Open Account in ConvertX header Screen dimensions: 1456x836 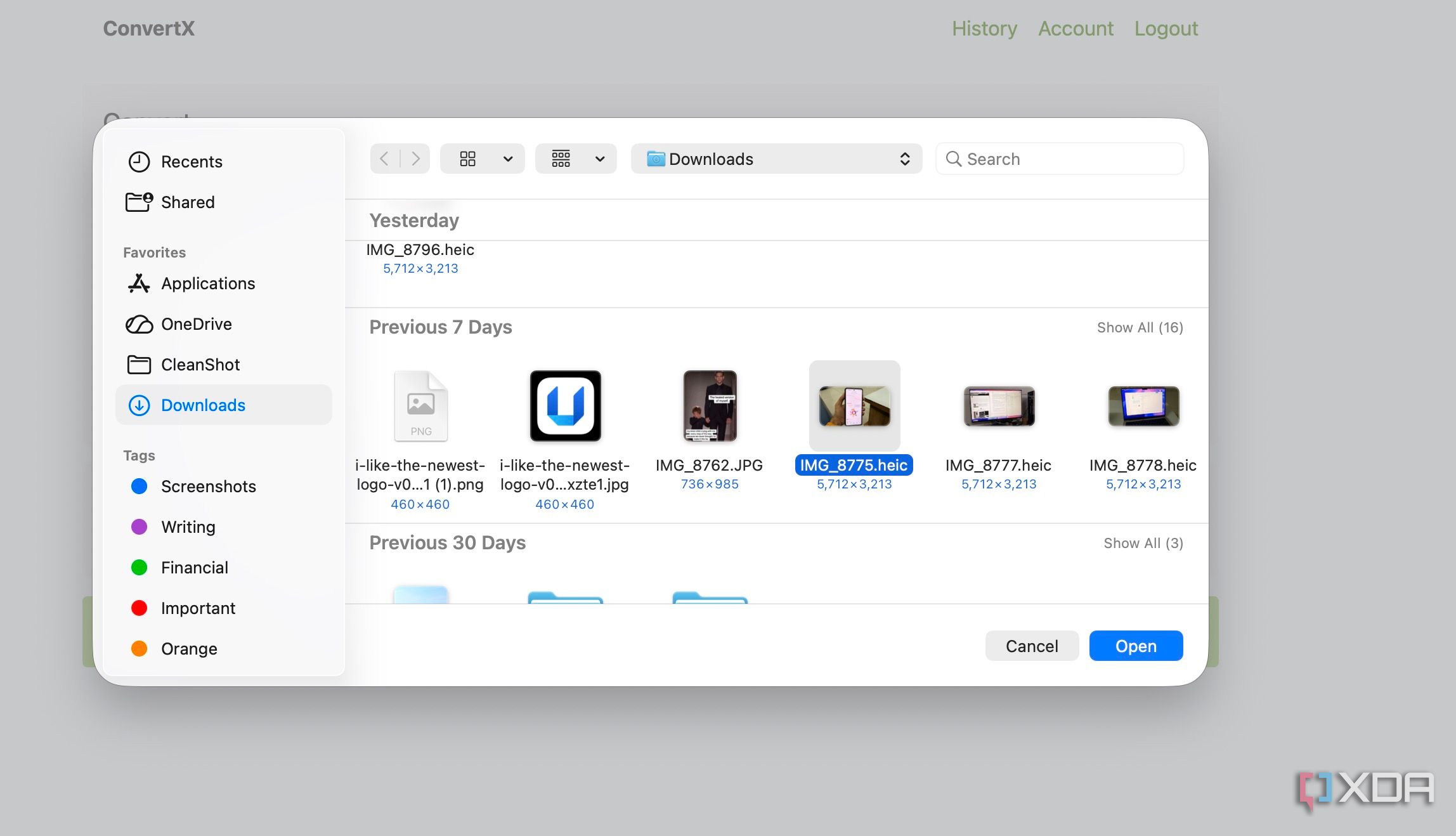point(1076,29)
